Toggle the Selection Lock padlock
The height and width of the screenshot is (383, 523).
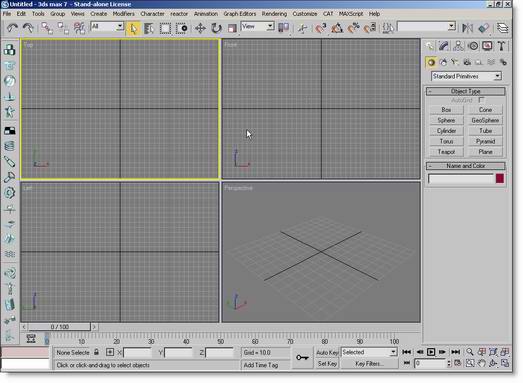click(96, 352)
